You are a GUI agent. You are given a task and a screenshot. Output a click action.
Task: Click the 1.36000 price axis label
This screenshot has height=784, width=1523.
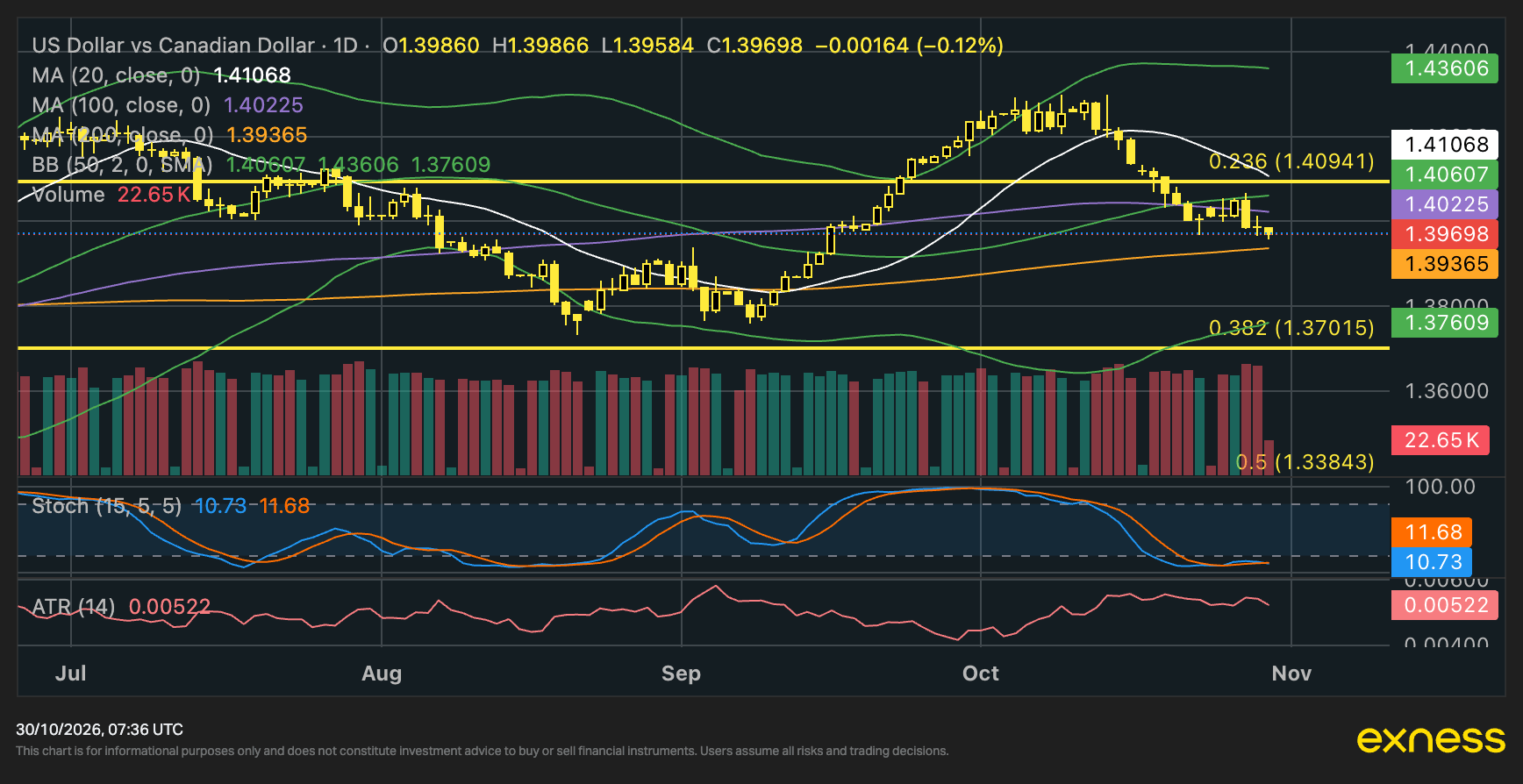(x=1447, y=391)
